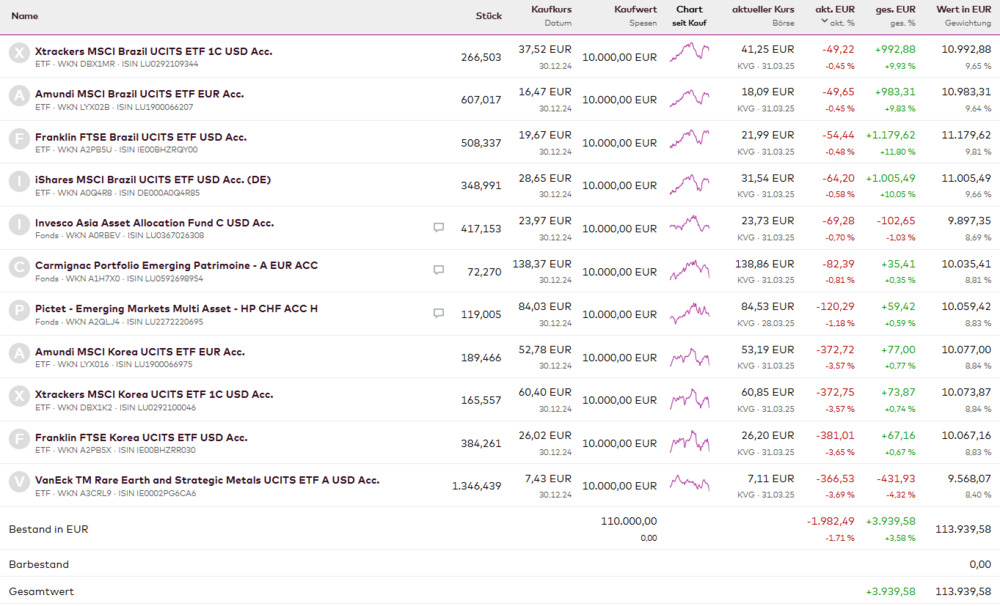Click the note icon for Invesco Asia fund
This screenshot has height=606, width=1000.
point(438,228)
